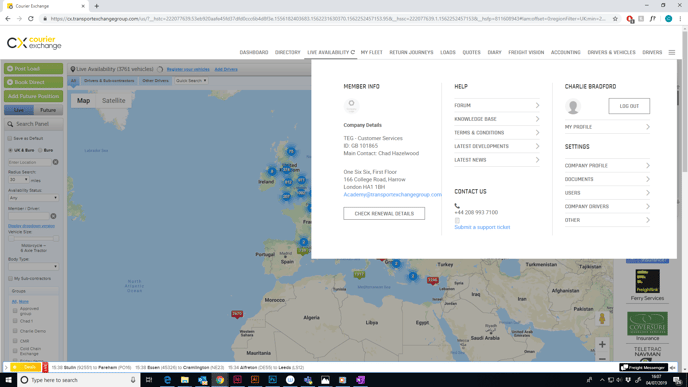Click the Freightlink Ferry Services thumbnail
688x387 pixels.
647,282
